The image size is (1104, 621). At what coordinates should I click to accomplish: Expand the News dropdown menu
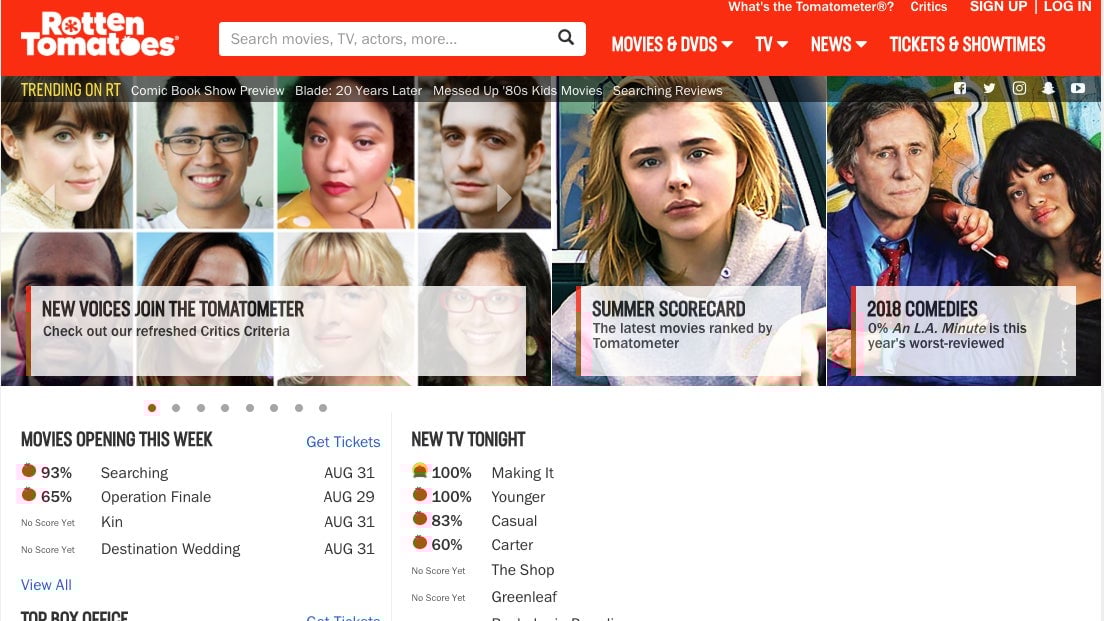point(839,44)
